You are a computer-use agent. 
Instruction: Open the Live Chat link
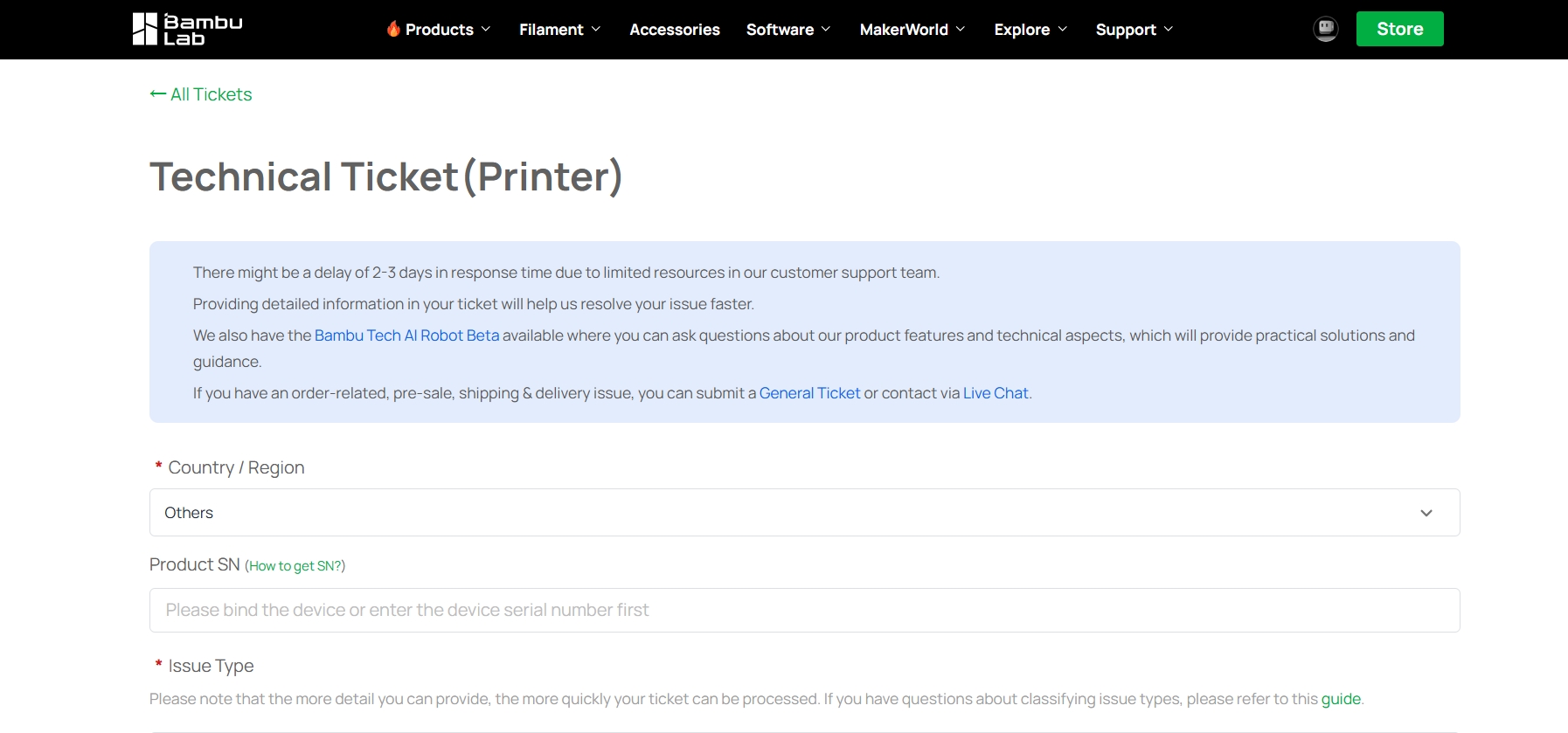pos(996,393)
